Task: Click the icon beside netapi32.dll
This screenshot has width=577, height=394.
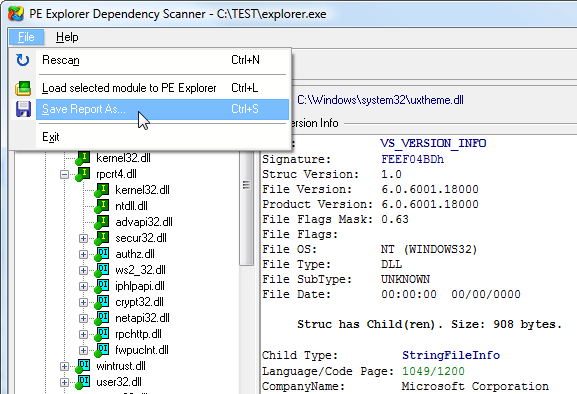Action: (102, 318)
